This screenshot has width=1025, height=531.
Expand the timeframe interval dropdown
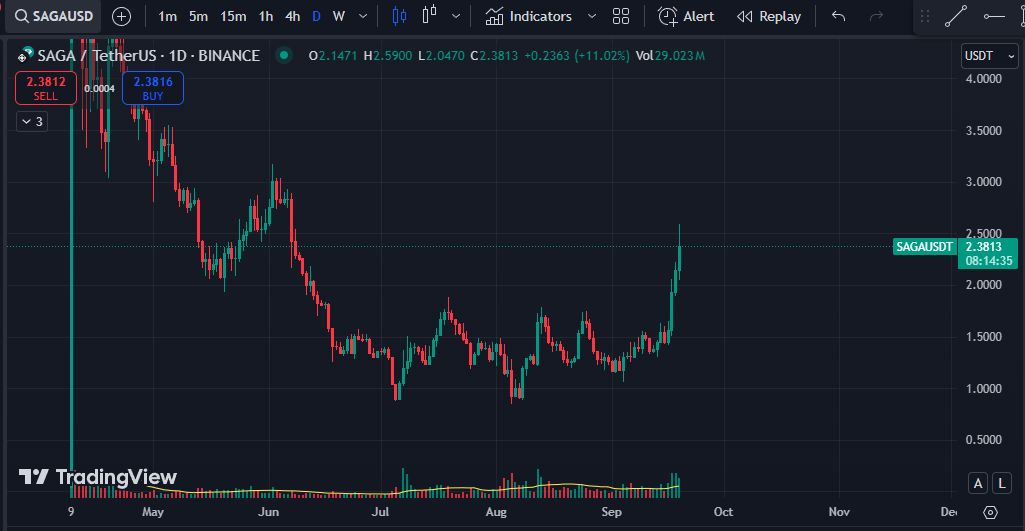[x=363, y=16]
